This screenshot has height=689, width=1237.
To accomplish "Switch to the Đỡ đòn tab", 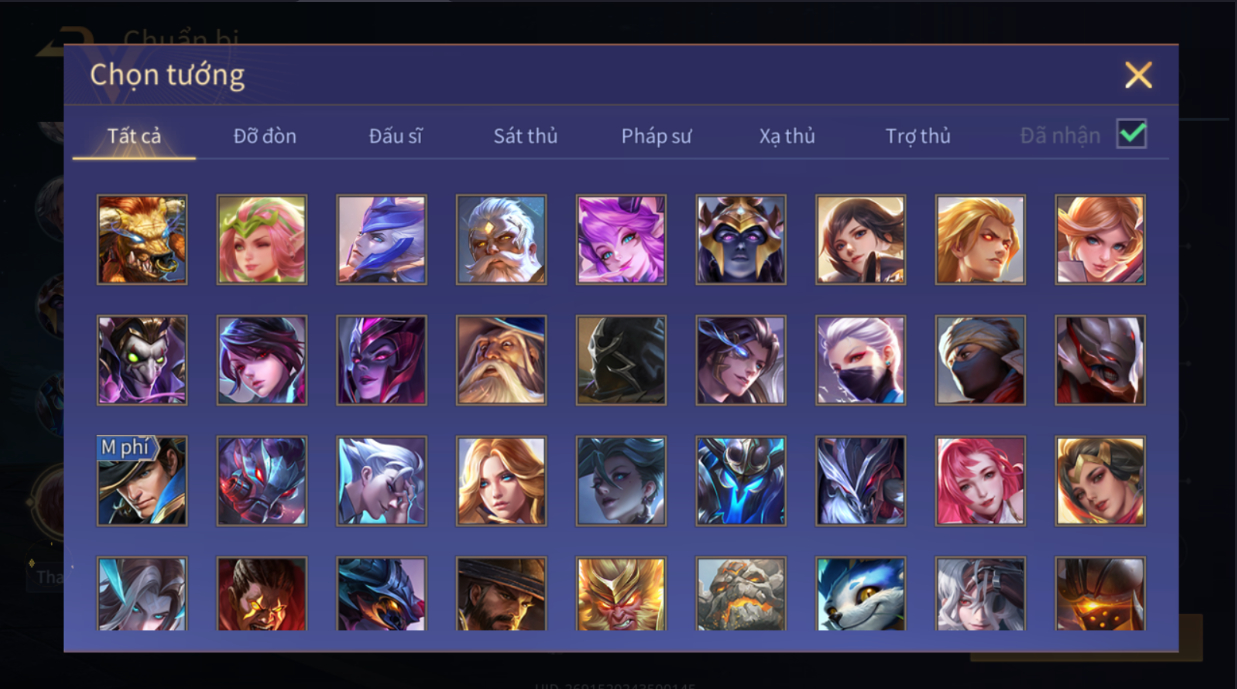I will click(265, 136).
